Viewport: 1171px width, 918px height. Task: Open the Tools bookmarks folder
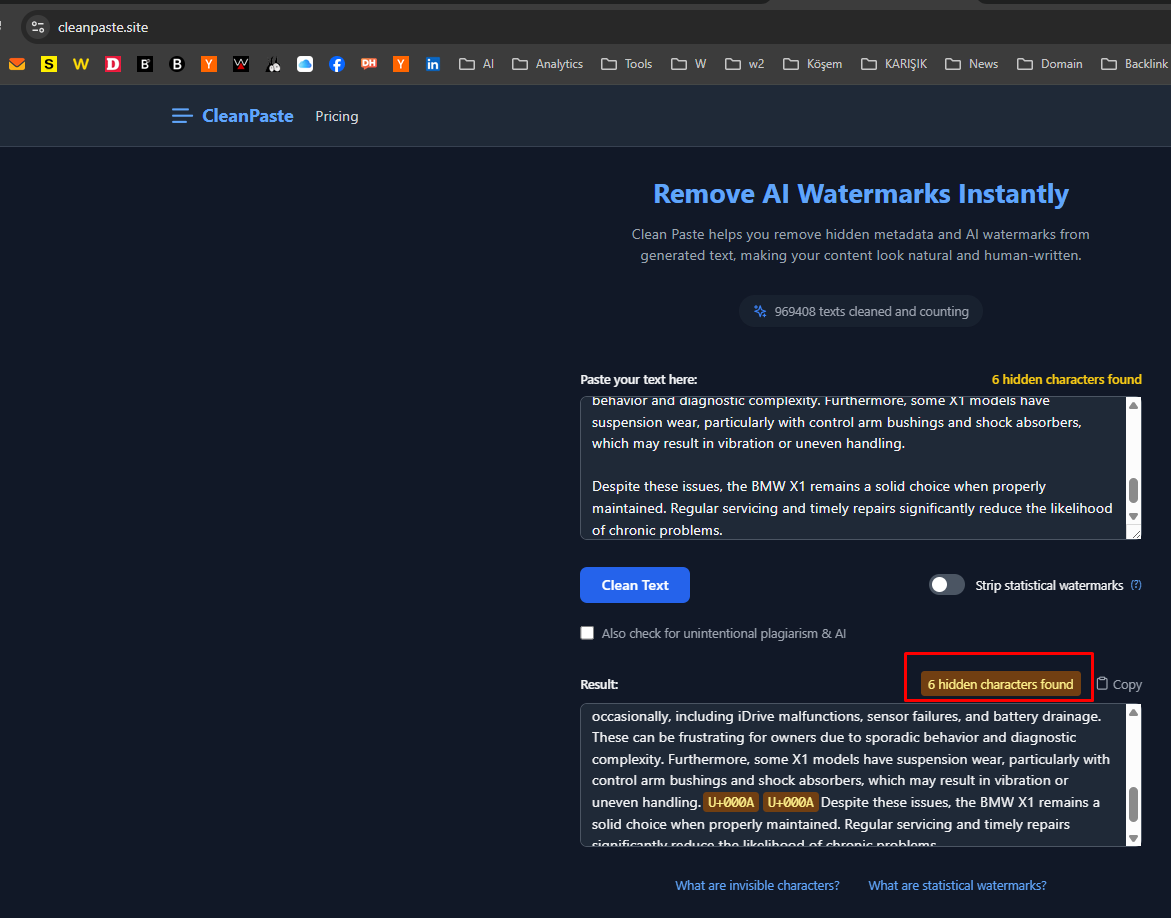[x=627, y=64]
